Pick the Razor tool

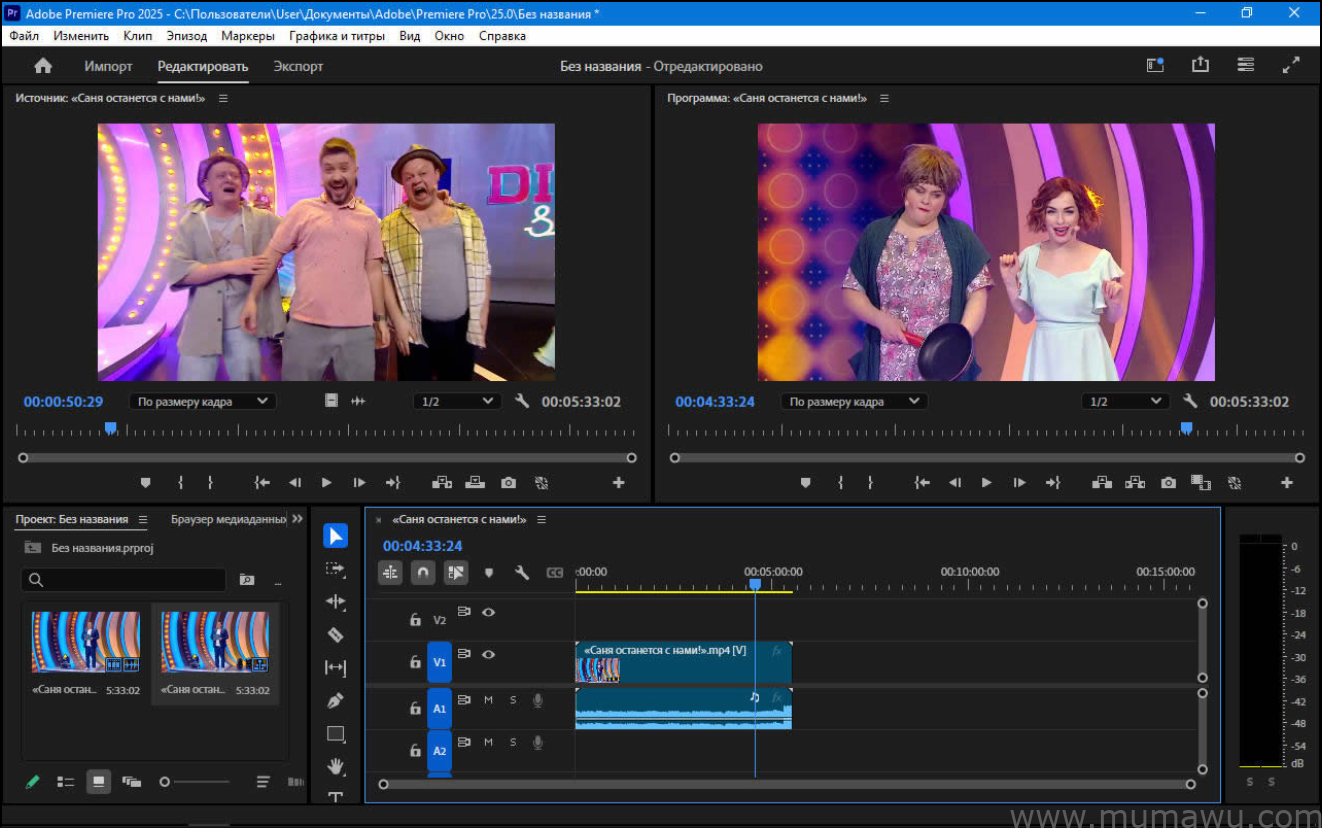[x=335, y=634]
